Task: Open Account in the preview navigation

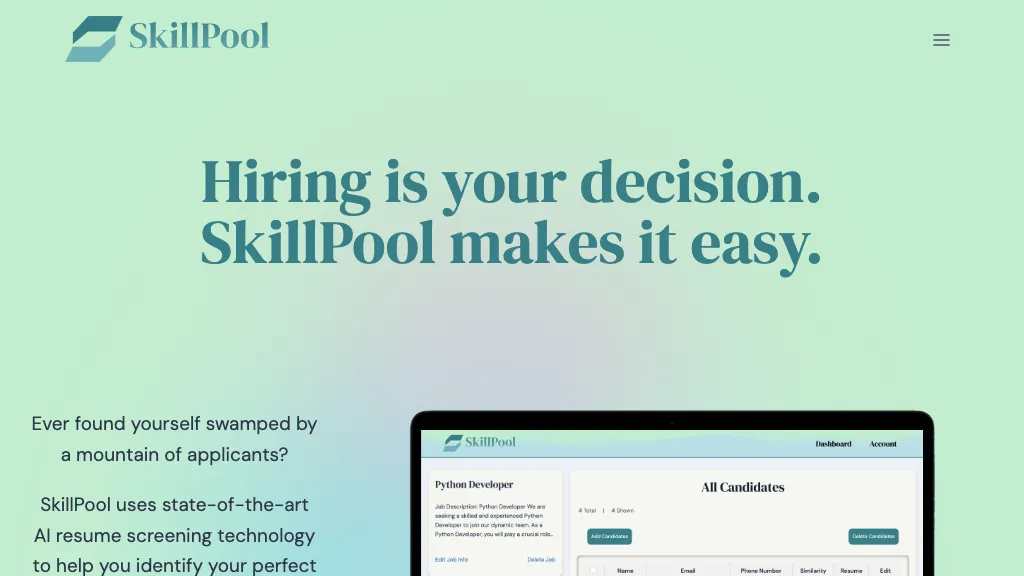Action: pyautogui.click(x=883, y=444)
